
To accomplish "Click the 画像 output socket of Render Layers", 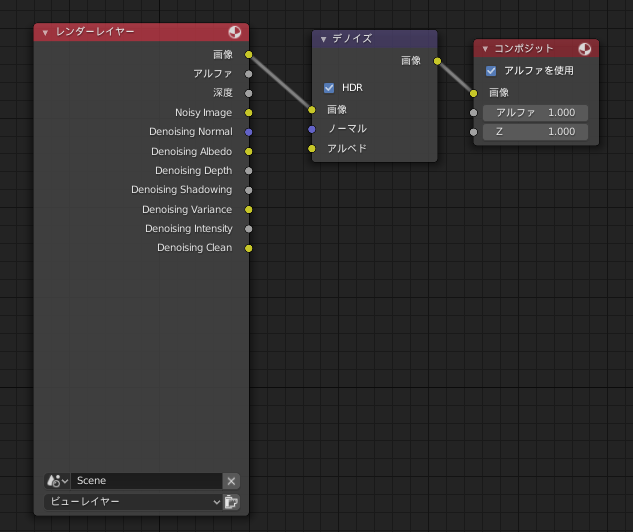I will pyautogui.click(x=249, y=54).
